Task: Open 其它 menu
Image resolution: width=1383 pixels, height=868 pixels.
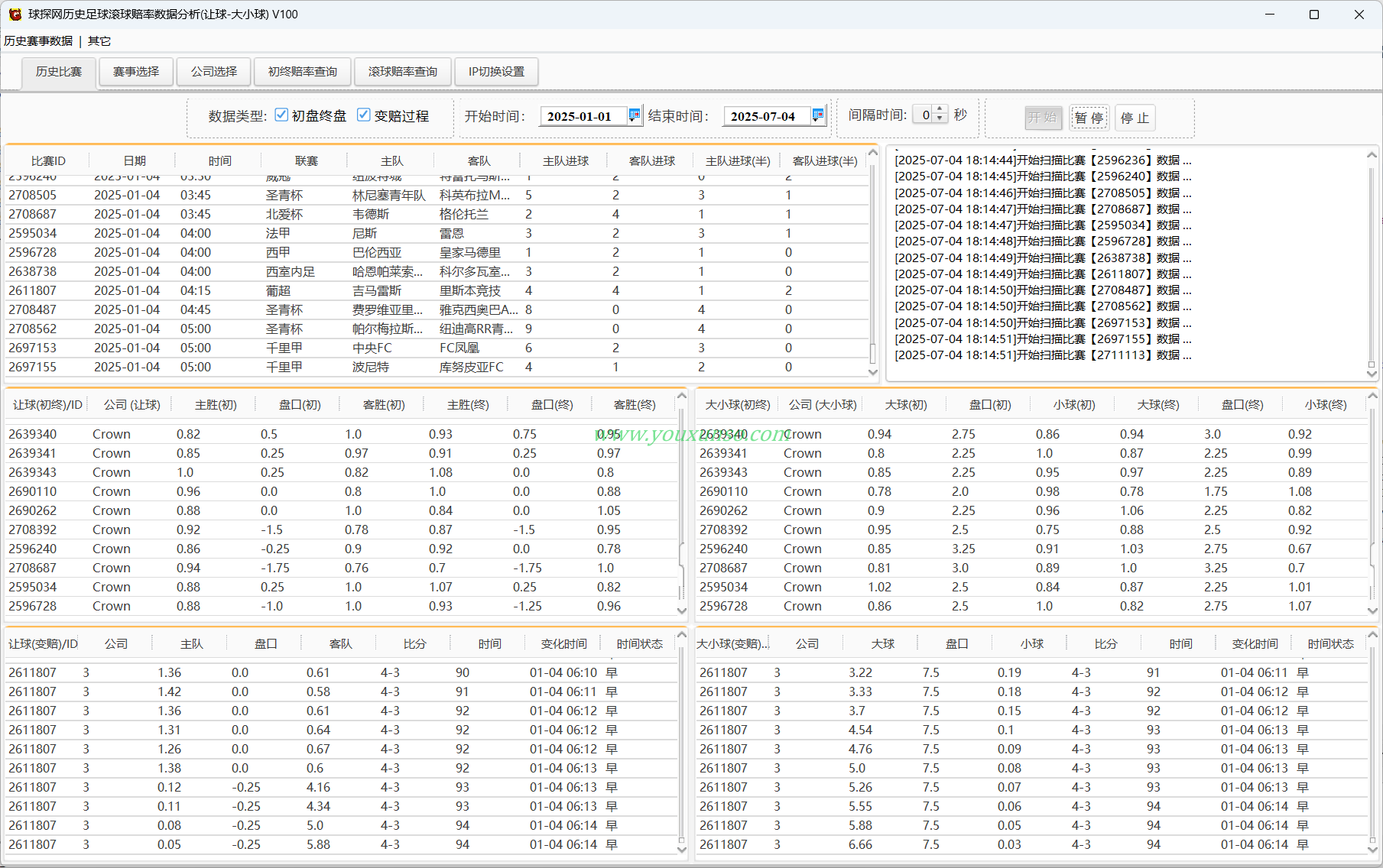Action: tap(99, 41)
